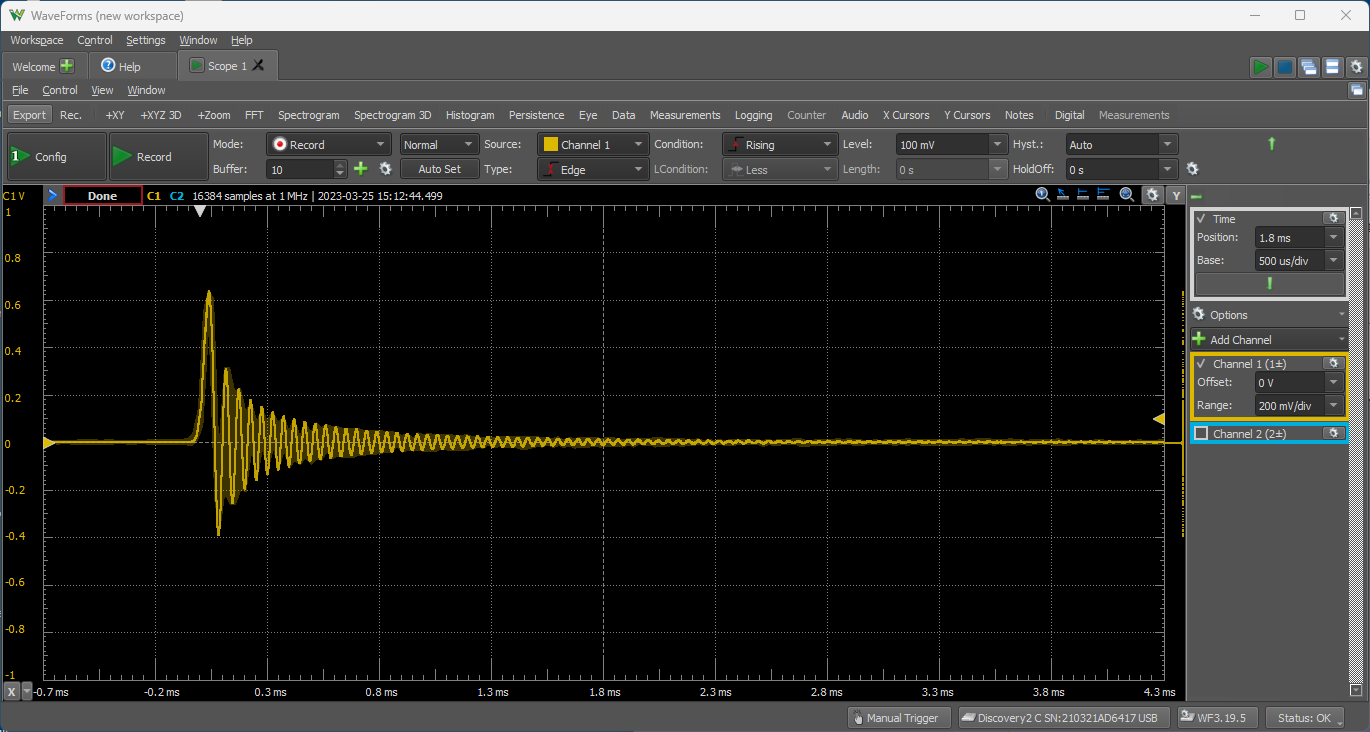Click the Export button
The width and height of the screenshot is (1370, 732).
click(x=29, y=115)
